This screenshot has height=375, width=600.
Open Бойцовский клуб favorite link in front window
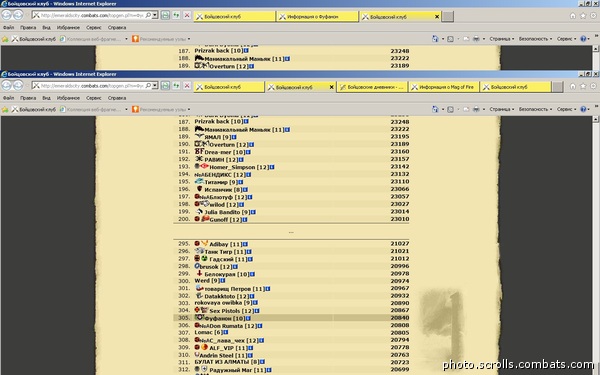coord(34,109)
